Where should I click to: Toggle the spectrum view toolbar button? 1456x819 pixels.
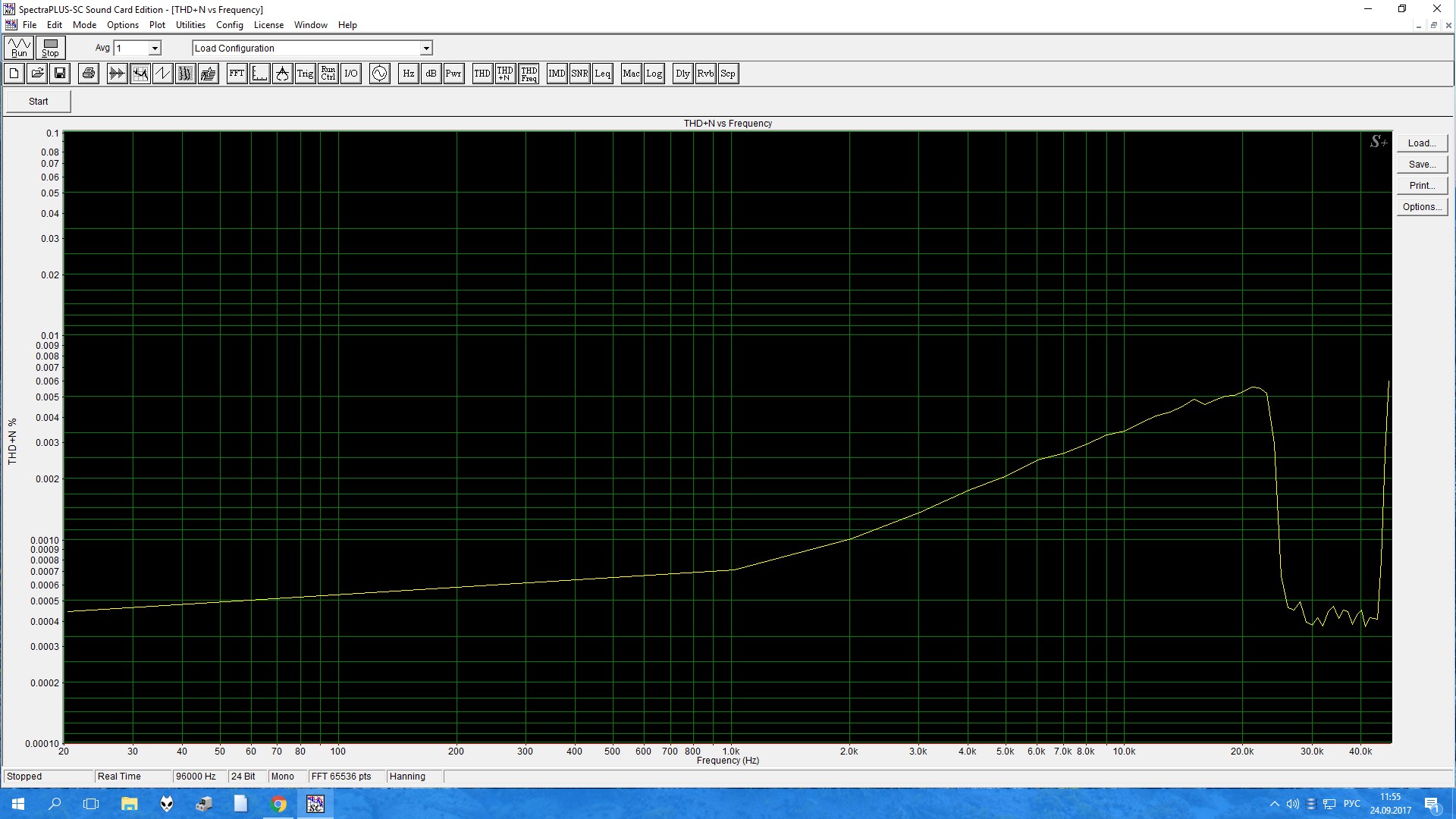pos(140,74)
